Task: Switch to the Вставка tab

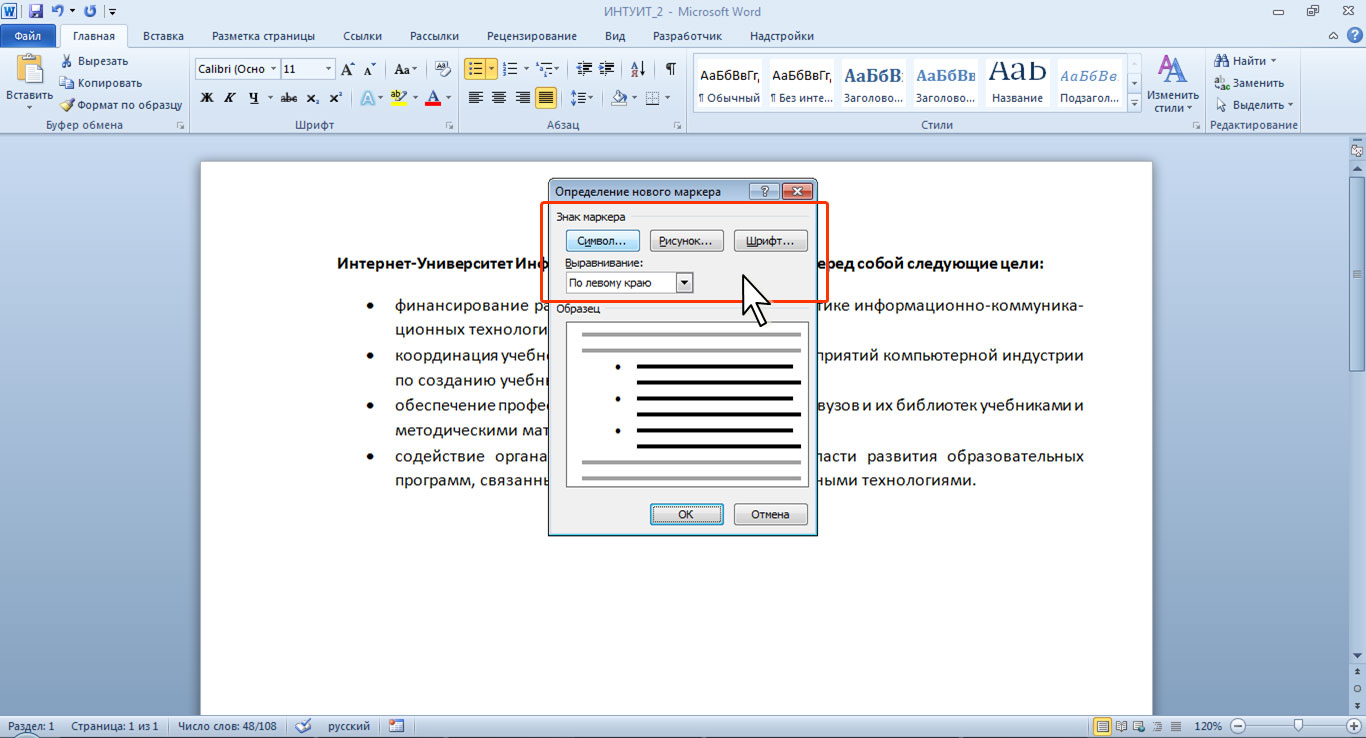Action: click(x=163, y=36)
